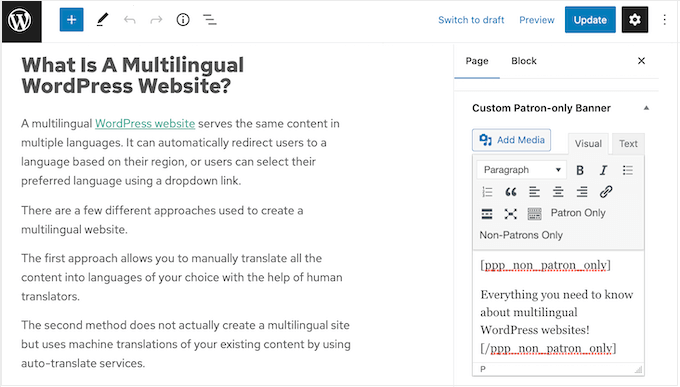
Task: Insert Non-Patrons Only shortcode
Action: (521, 235)
